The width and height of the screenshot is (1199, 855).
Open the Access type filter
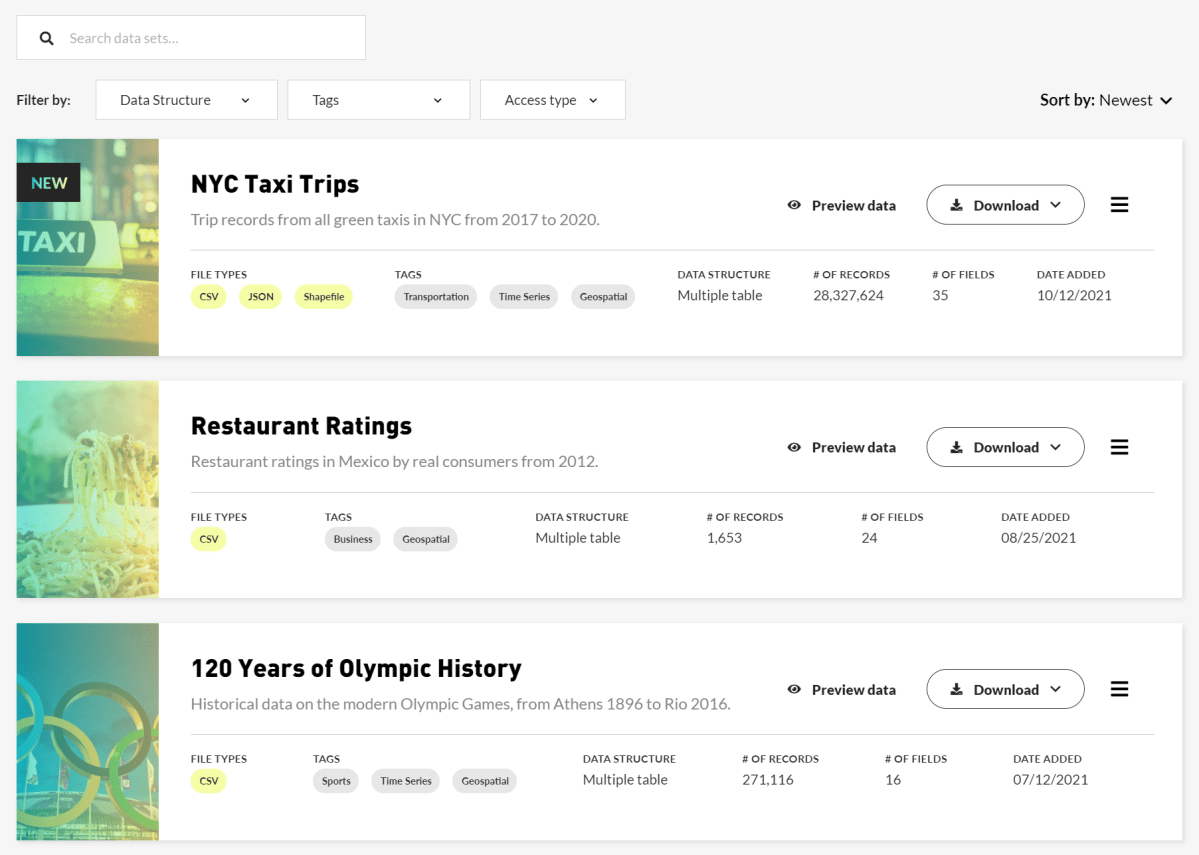tap(552, 99)
